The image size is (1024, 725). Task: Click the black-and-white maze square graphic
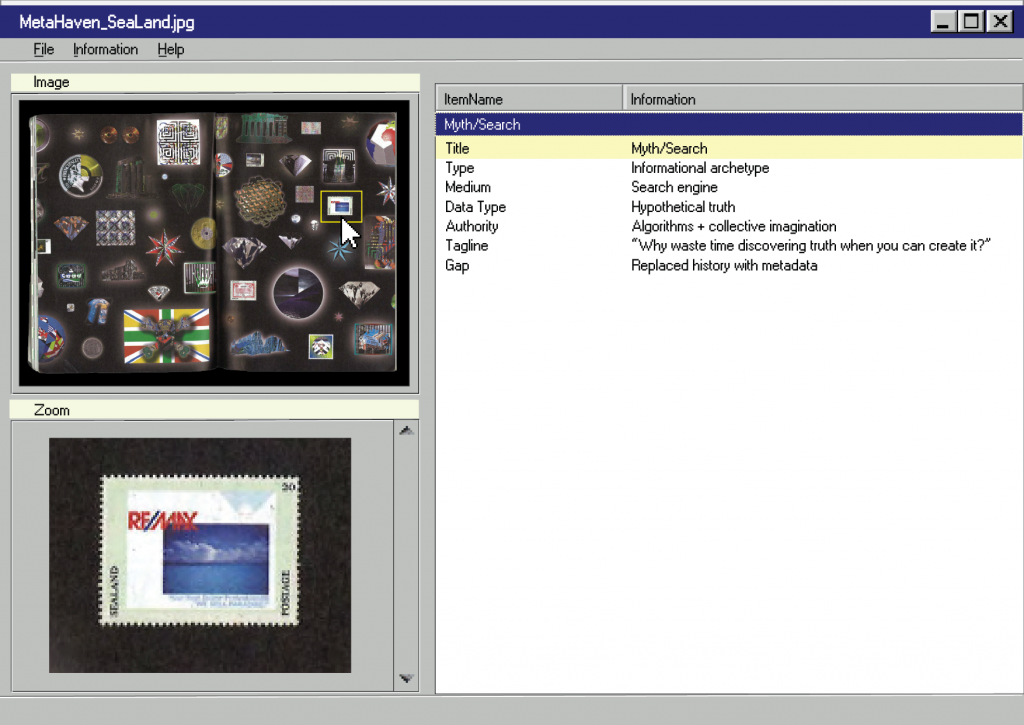tap(179, 141)
